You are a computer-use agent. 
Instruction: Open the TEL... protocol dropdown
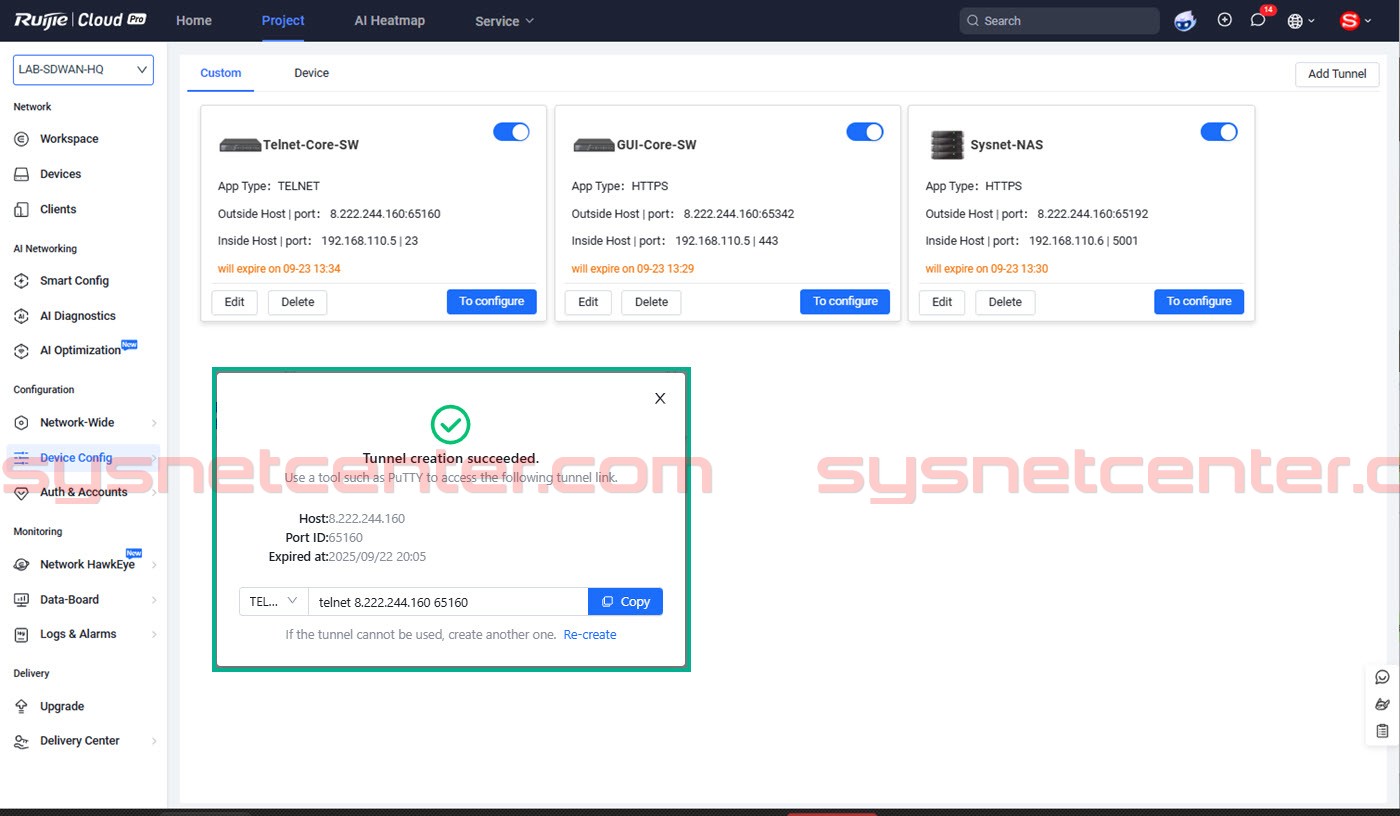click(273, 601)
